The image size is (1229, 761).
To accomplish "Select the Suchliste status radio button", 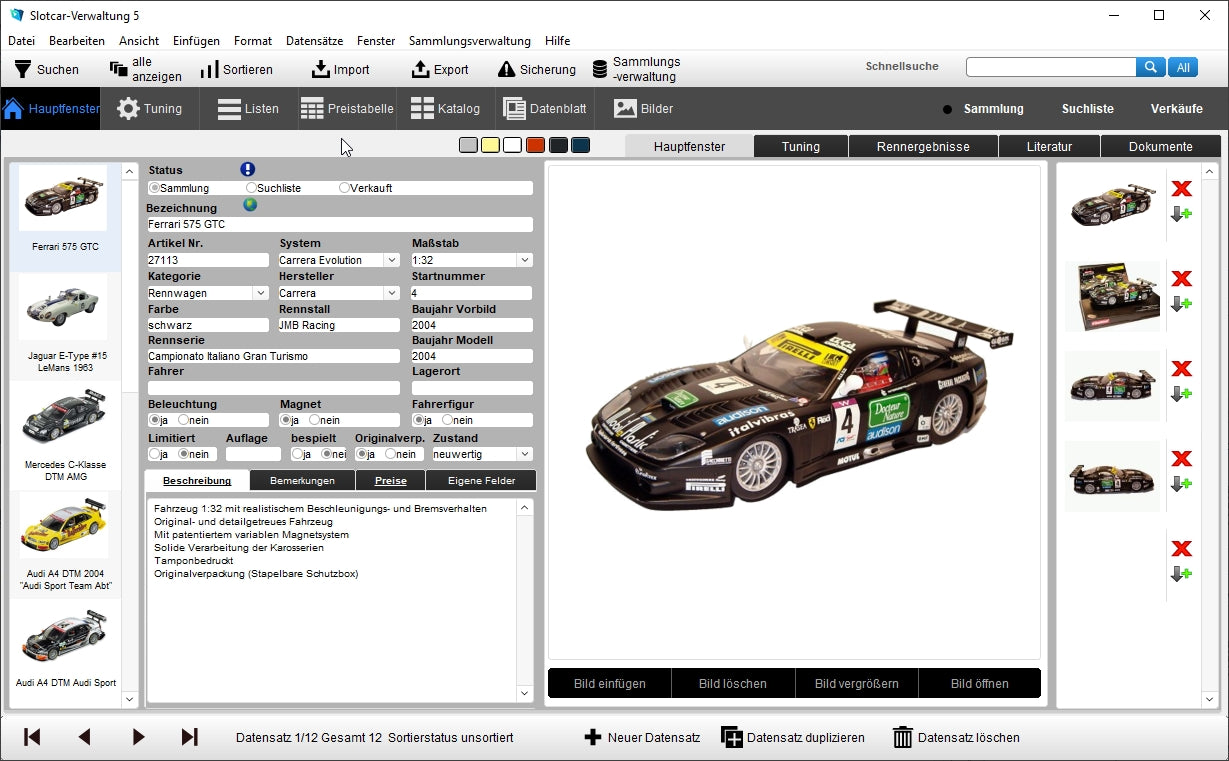I will click(249, 187).
